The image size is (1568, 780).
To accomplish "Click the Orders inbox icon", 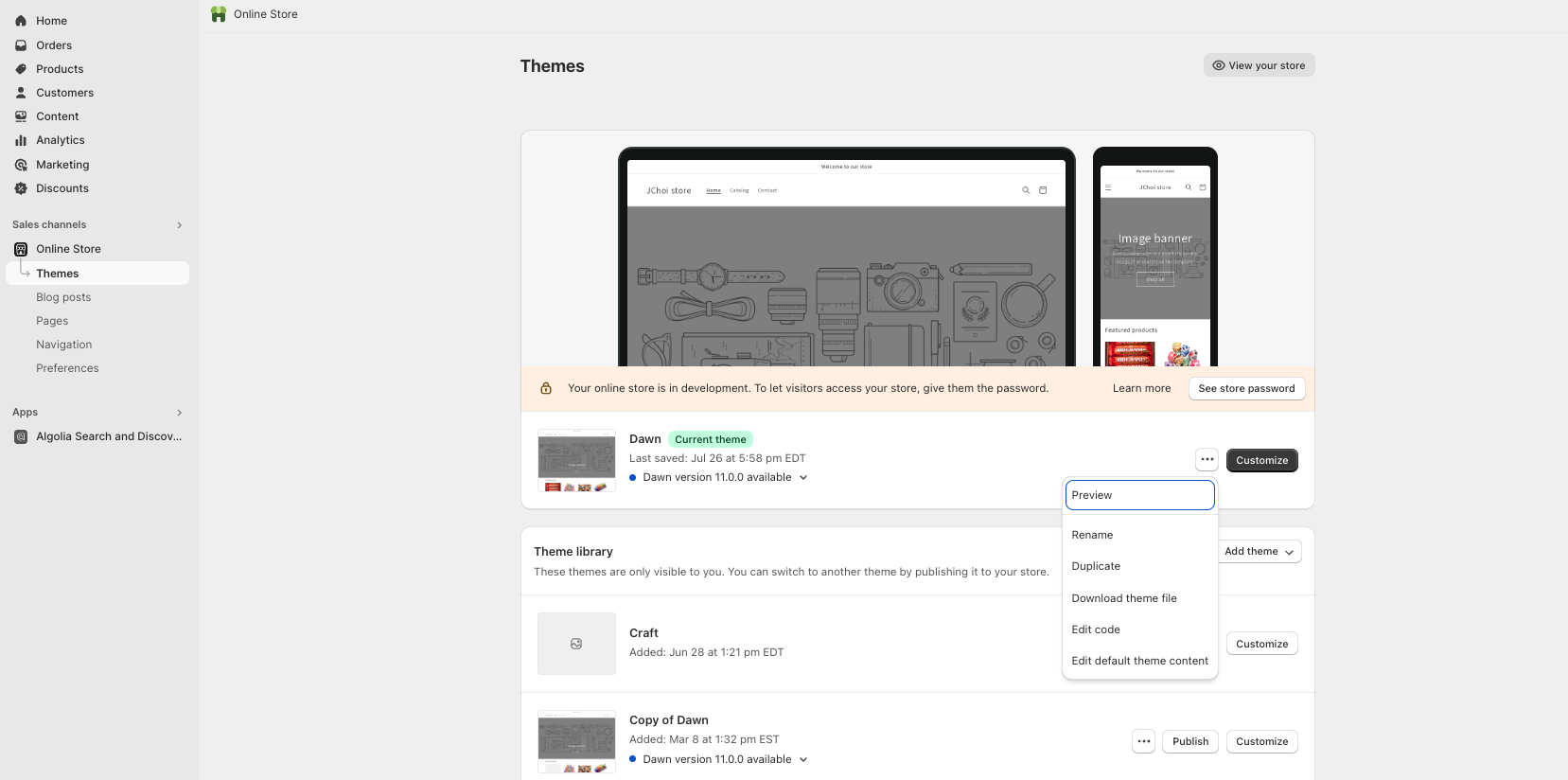I will 21,45.
